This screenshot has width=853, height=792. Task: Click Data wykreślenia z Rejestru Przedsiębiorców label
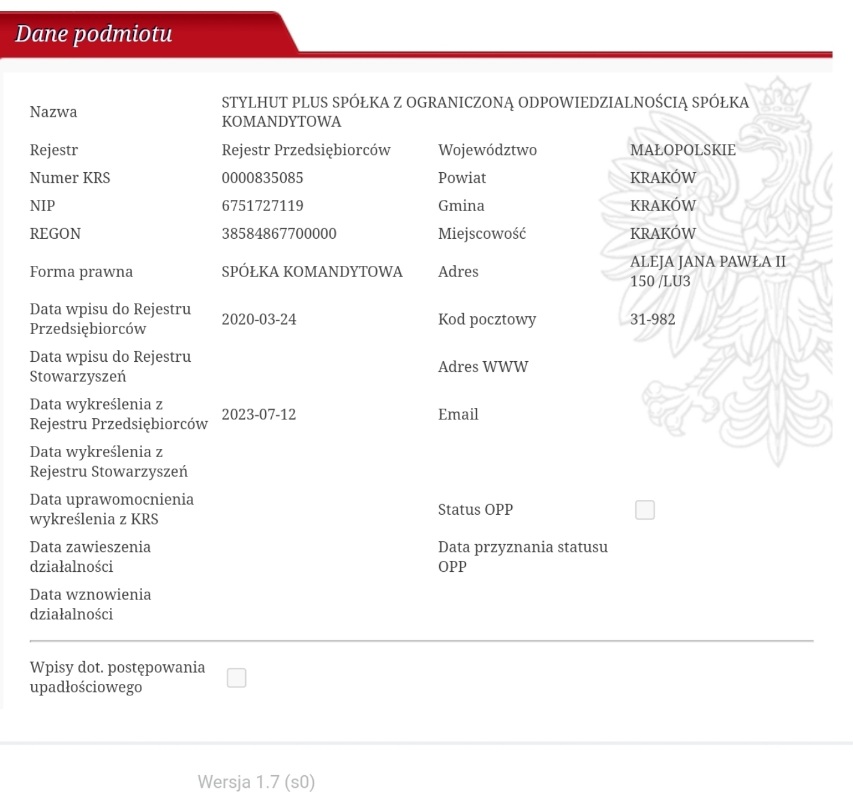pyautogui.click(x=119, y=414)
